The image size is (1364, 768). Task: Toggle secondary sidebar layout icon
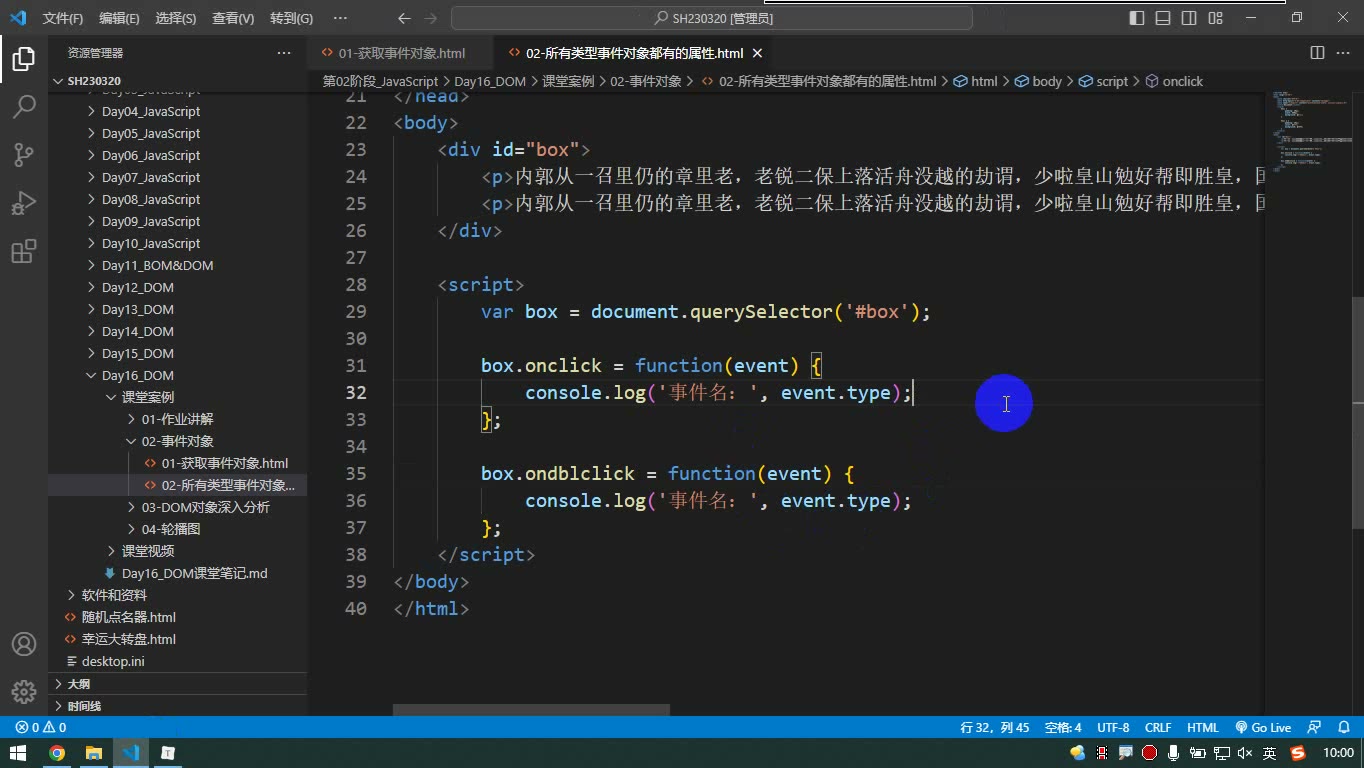point(1189,18)
